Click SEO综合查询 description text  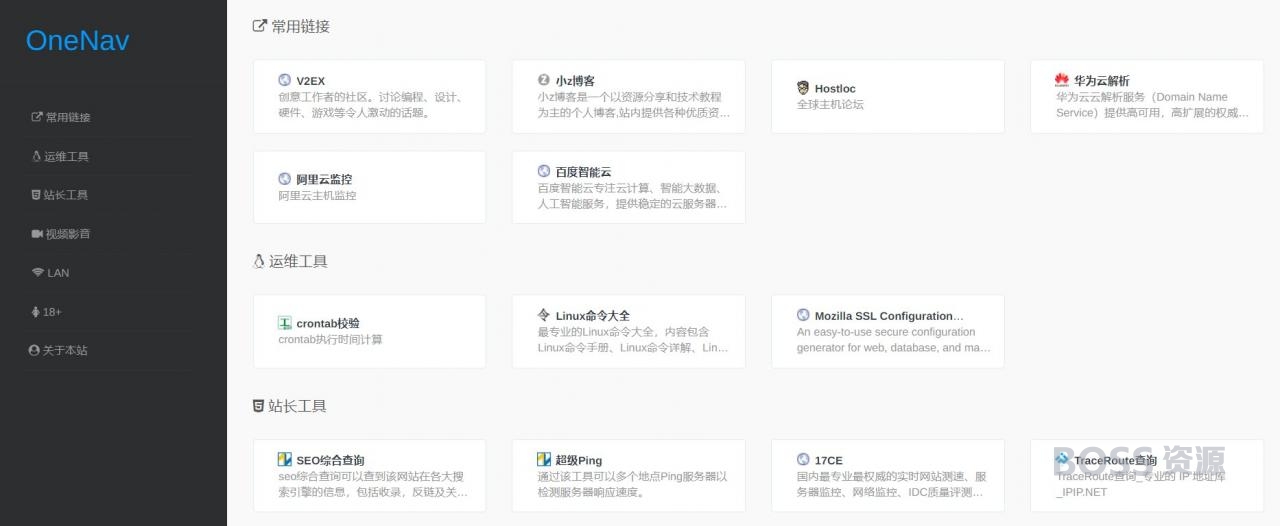(x=372, y=484)
